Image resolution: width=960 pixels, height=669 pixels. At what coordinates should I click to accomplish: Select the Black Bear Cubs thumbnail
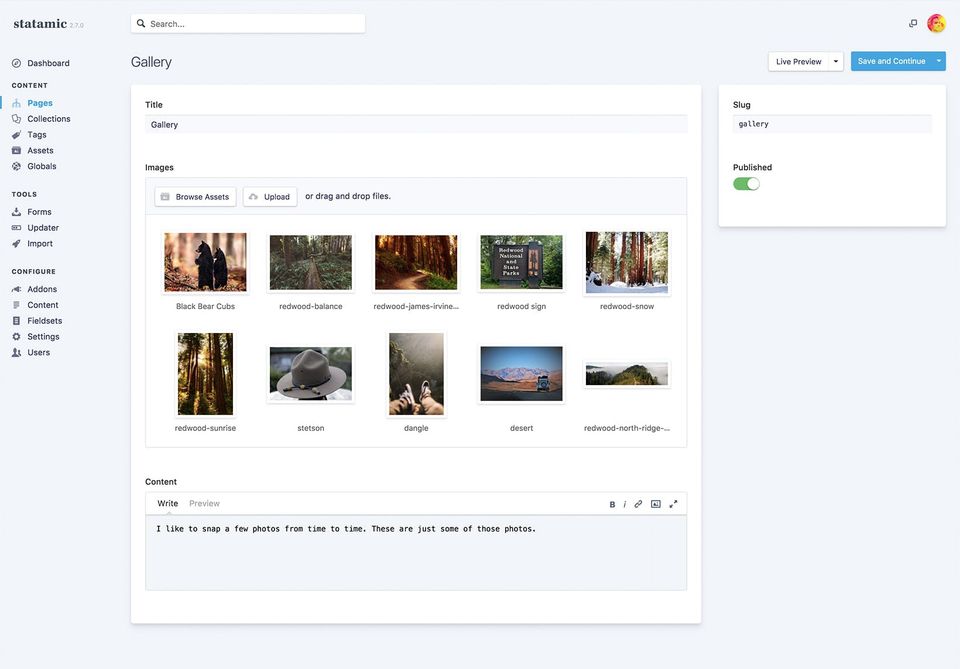(x=205, y=262)
